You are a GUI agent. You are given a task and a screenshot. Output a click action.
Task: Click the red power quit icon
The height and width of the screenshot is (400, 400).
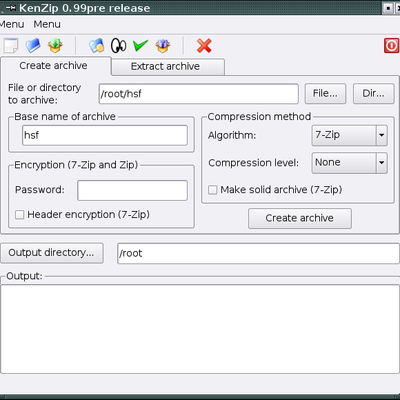391,46
